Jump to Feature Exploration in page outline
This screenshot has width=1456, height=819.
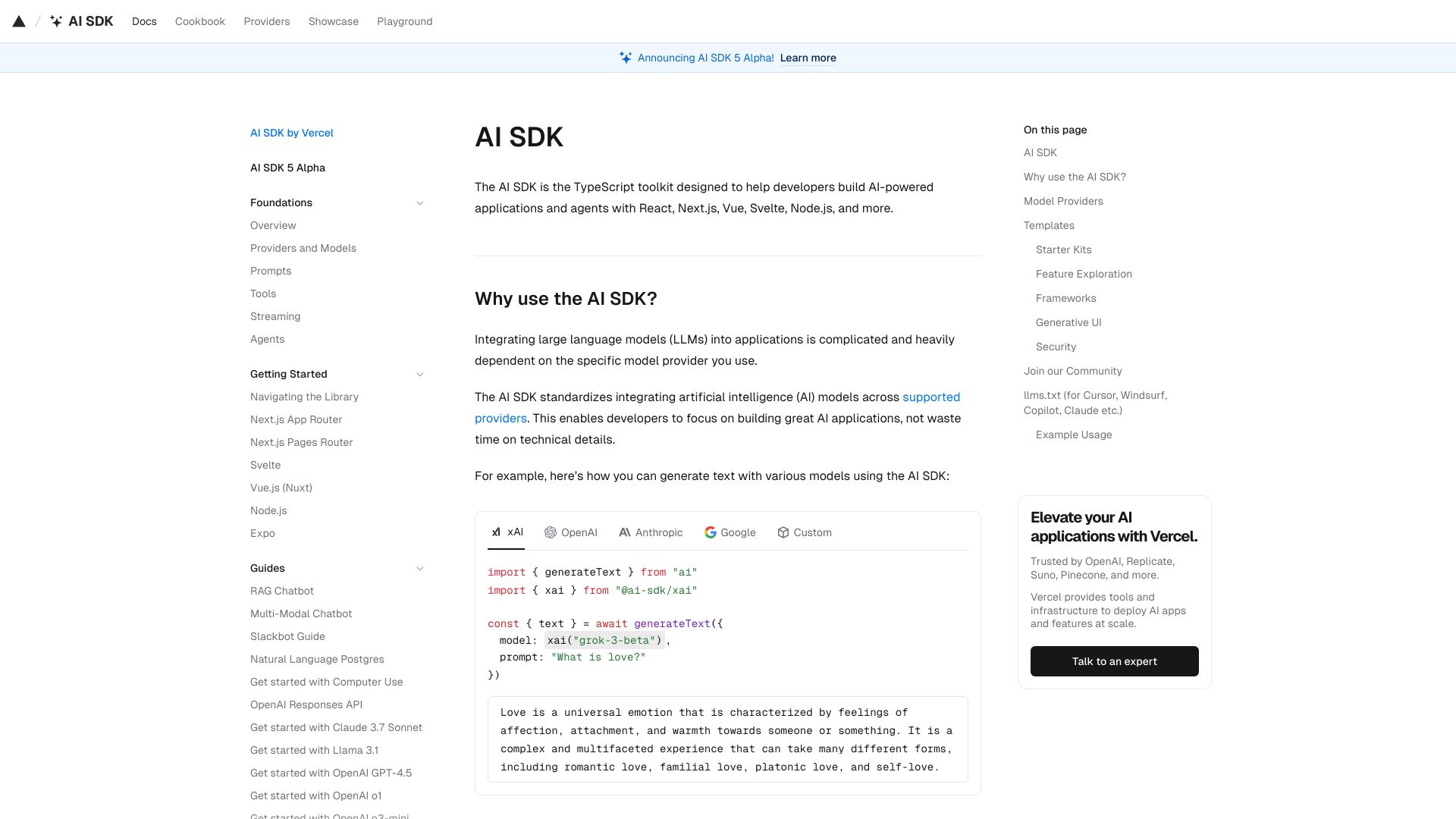tap(1084, 274)
